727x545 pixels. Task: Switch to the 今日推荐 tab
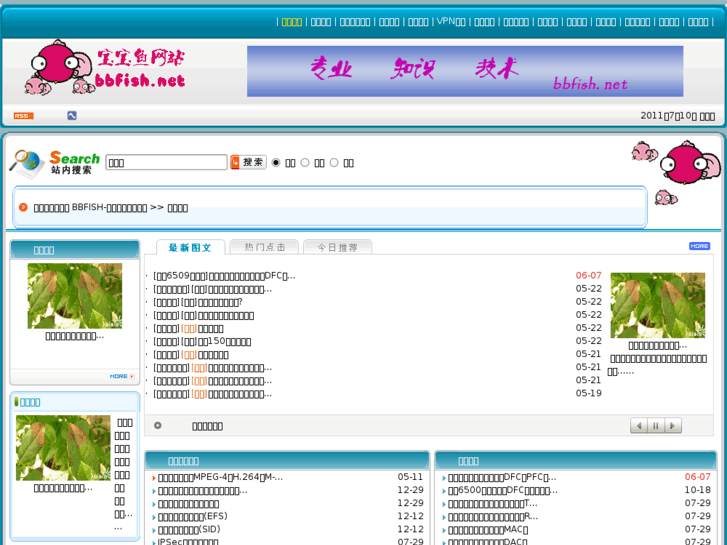[337, 247]
